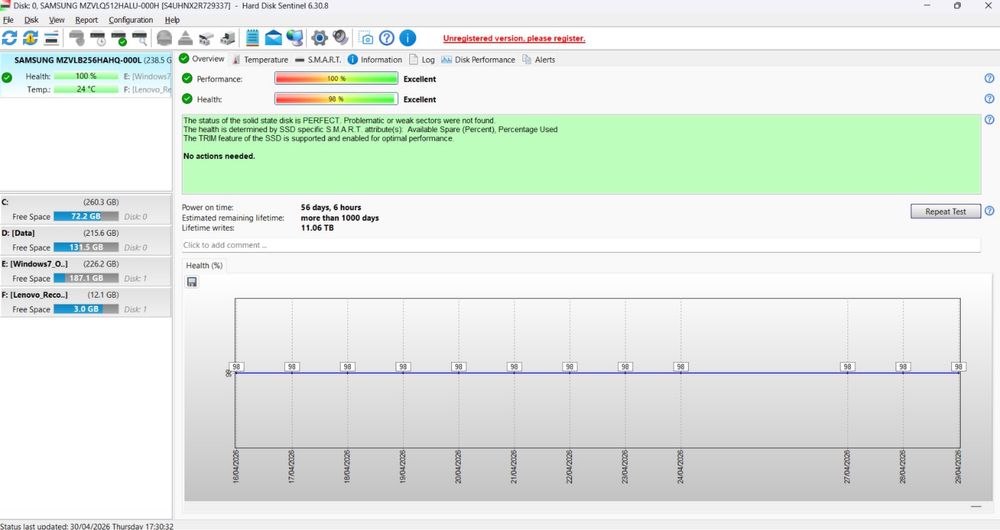Select the E: [Windows7_O..] partition entry
Screen dimensions: 1000x530
tap(85, 271)
